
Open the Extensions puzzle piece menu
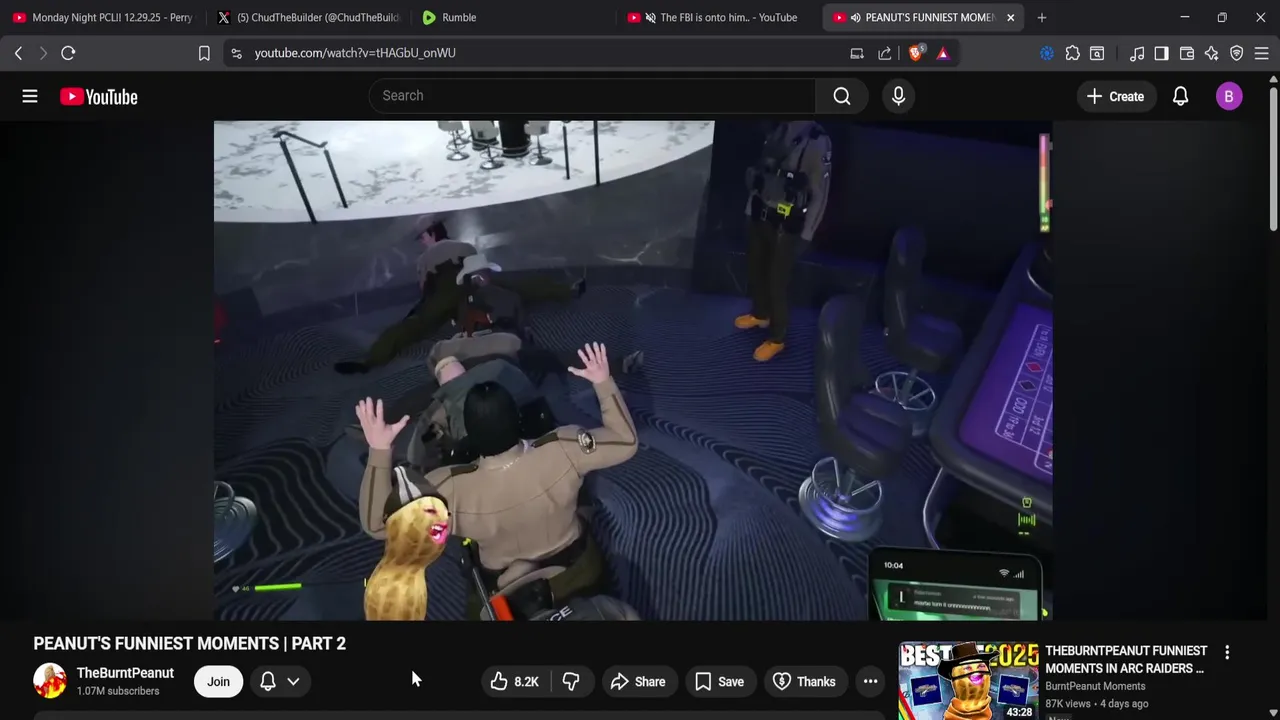(x=1072, y=53)
